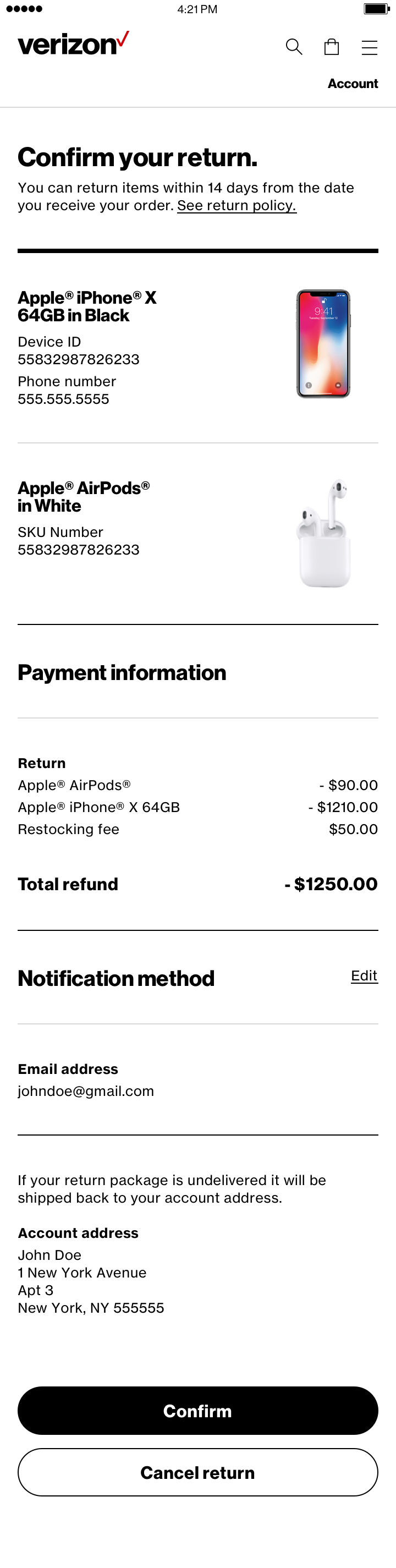Click the iPhone device ID number
396x1568 pixels.
coord(79,360)
